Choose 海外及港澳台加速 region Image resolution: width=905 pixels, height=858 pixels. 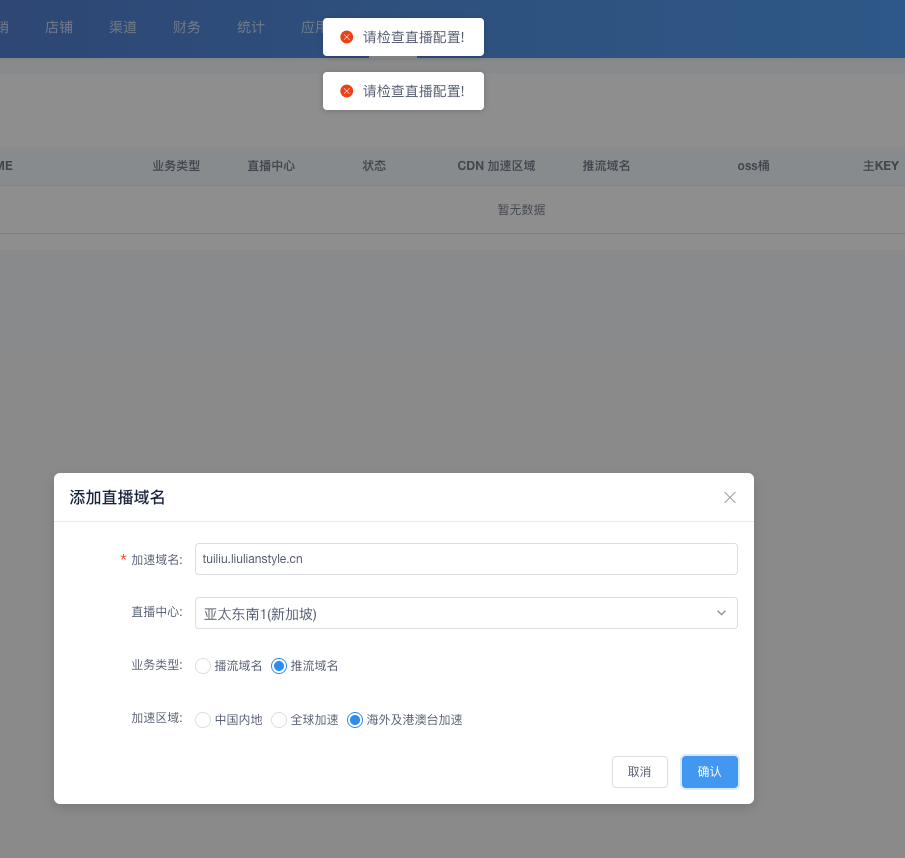click(405, 720)
